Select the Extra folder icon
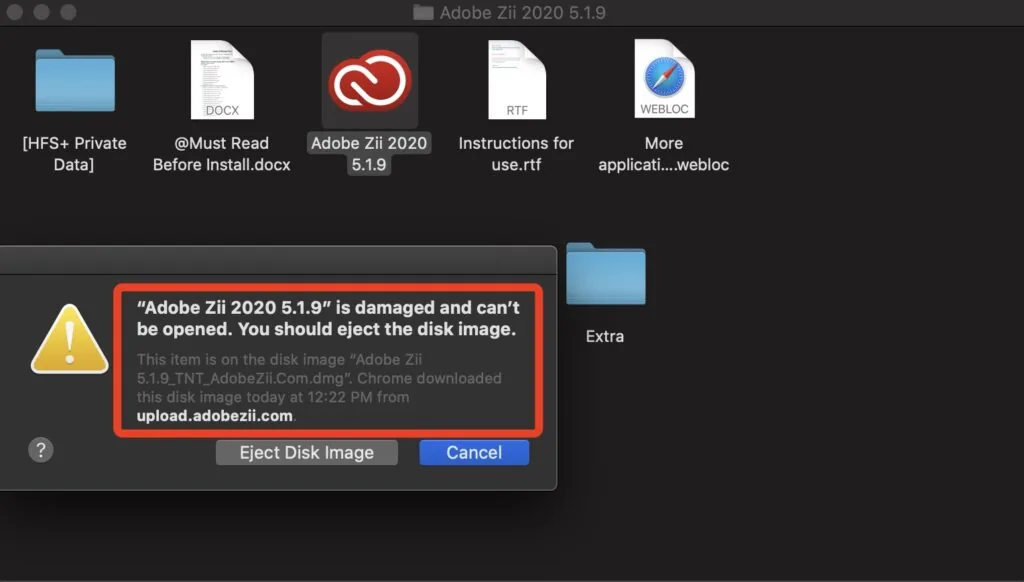Screen dimensions: 1024x582 tap(605, 274)
